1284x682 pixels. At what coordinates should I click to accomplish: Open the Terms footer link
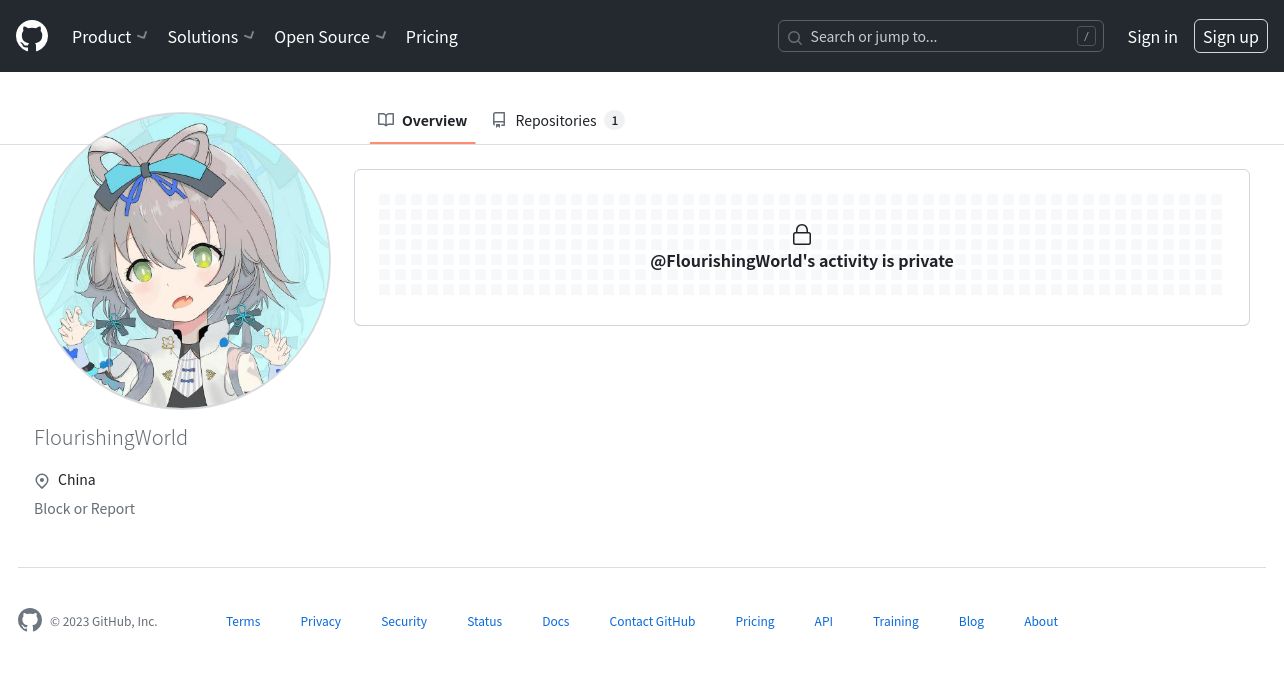click(x=243, y=621)
